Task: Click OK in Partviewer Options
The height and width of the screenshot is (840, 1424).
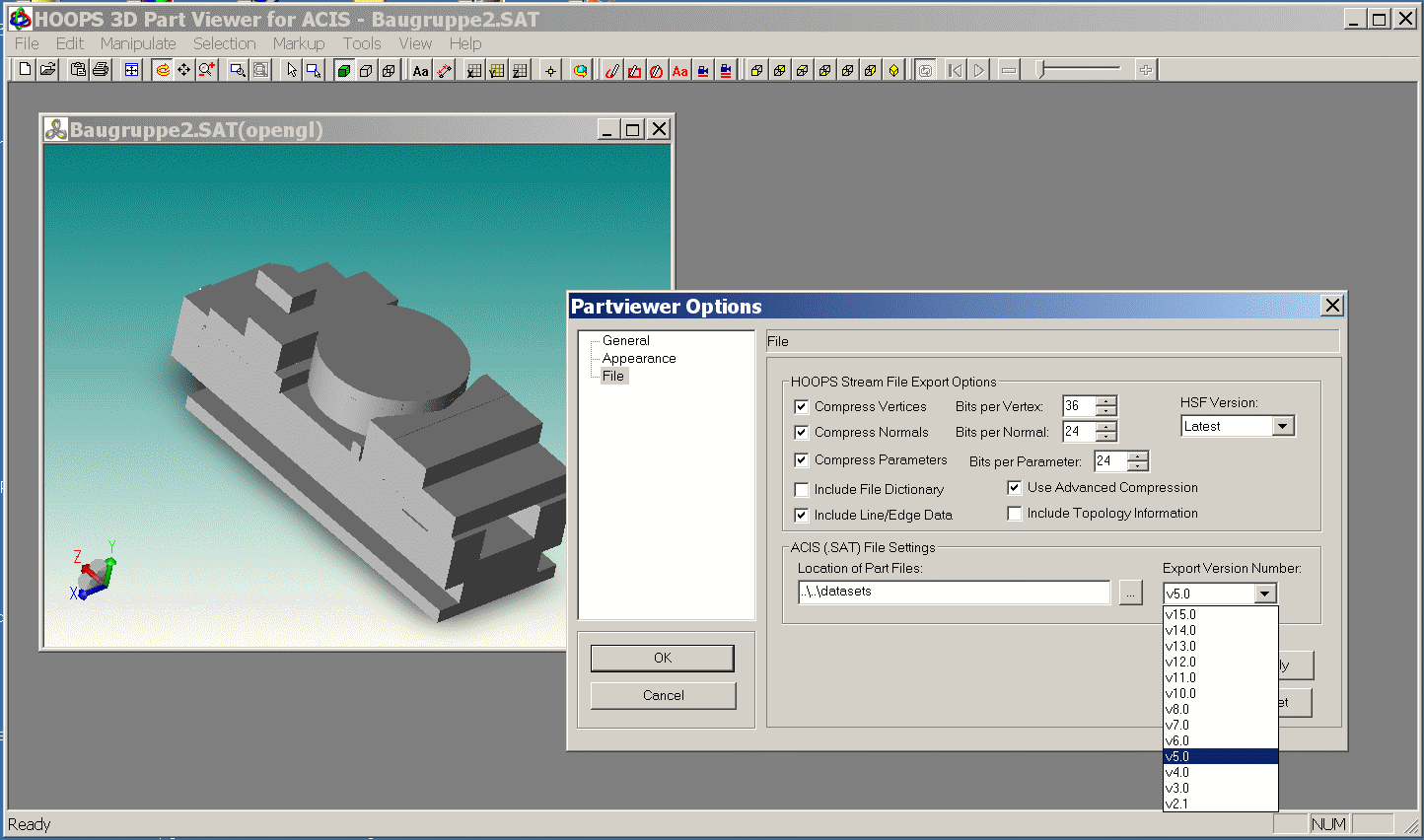Action: coord(663,658)
